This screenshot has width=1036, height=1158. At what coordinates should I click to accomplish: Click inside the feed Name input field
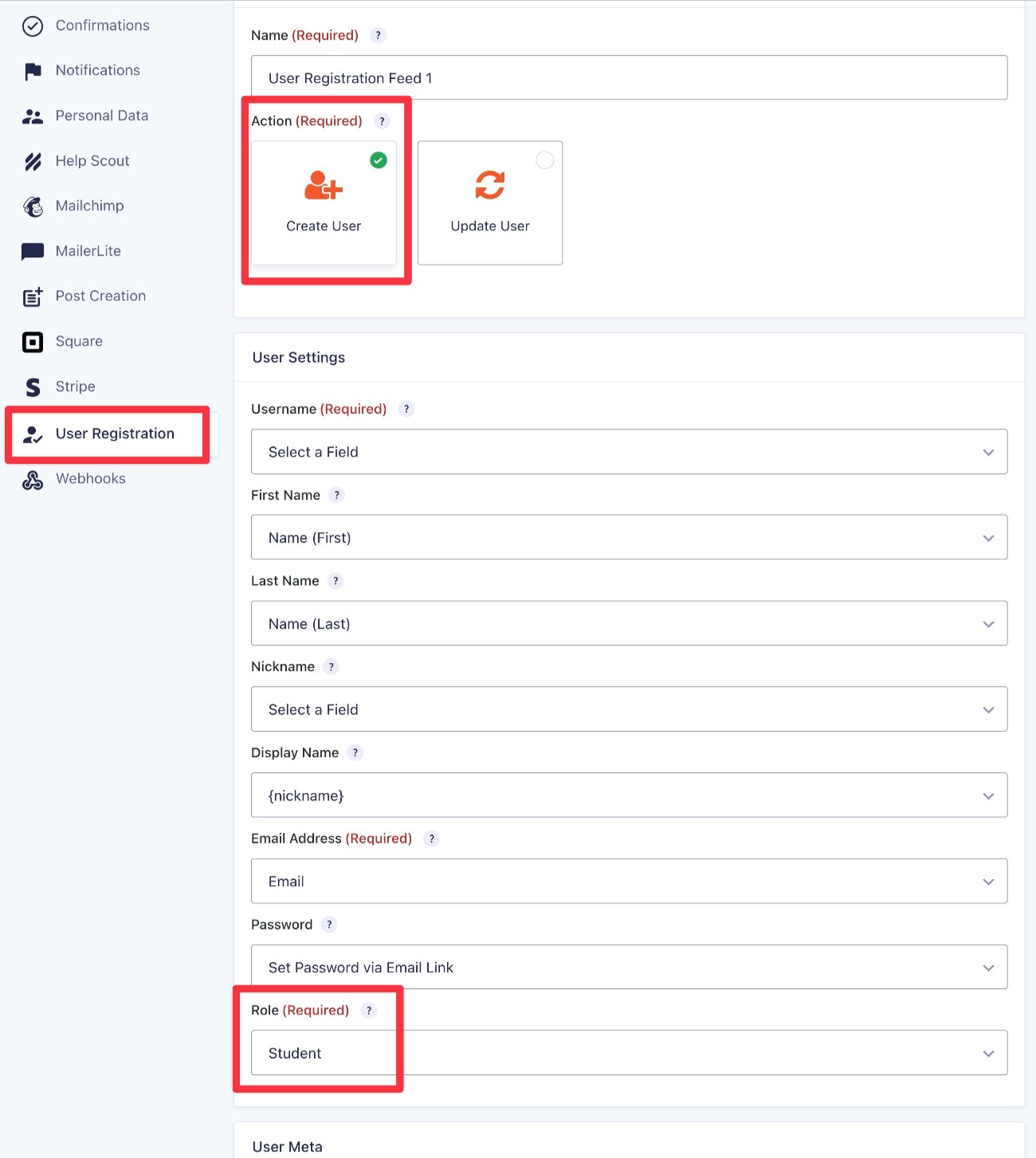tap(630, 77)
